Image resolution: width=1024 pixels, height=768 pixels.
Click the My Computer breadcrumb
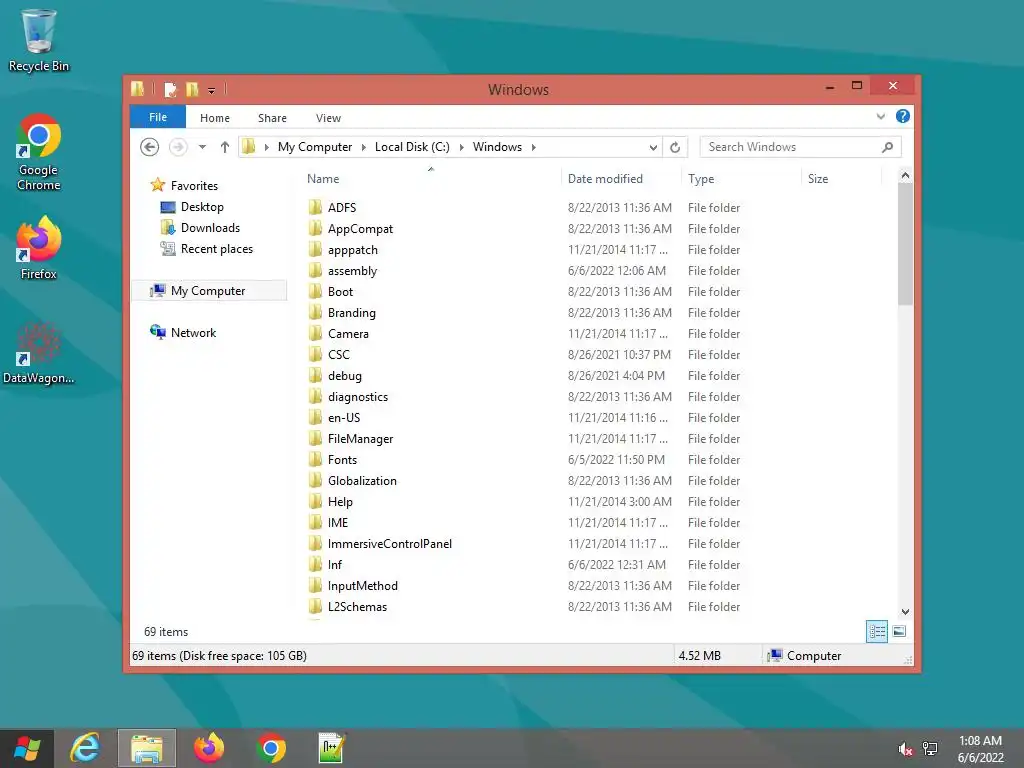pos(315,147)
